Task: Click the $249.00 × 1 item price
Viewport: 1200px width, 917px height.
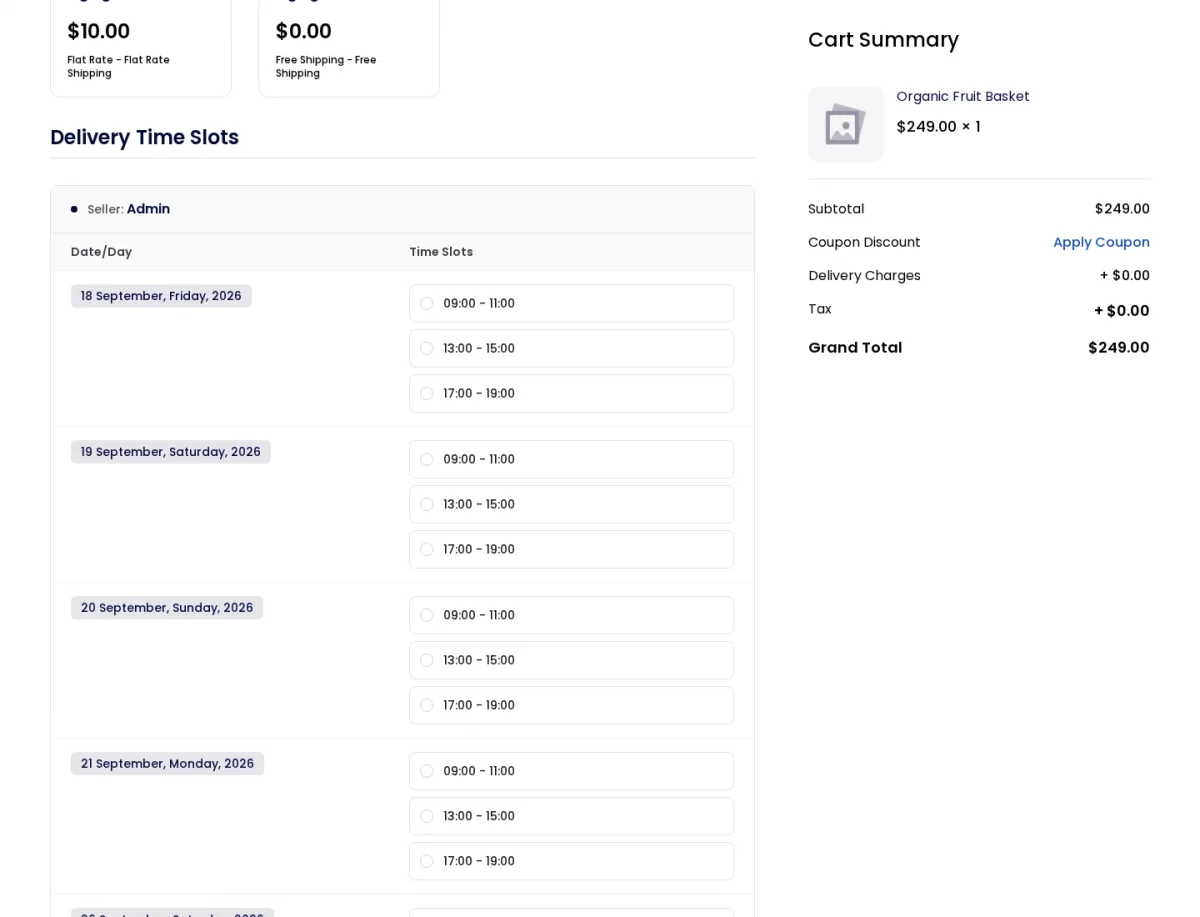Action: (x=938, y=127)
